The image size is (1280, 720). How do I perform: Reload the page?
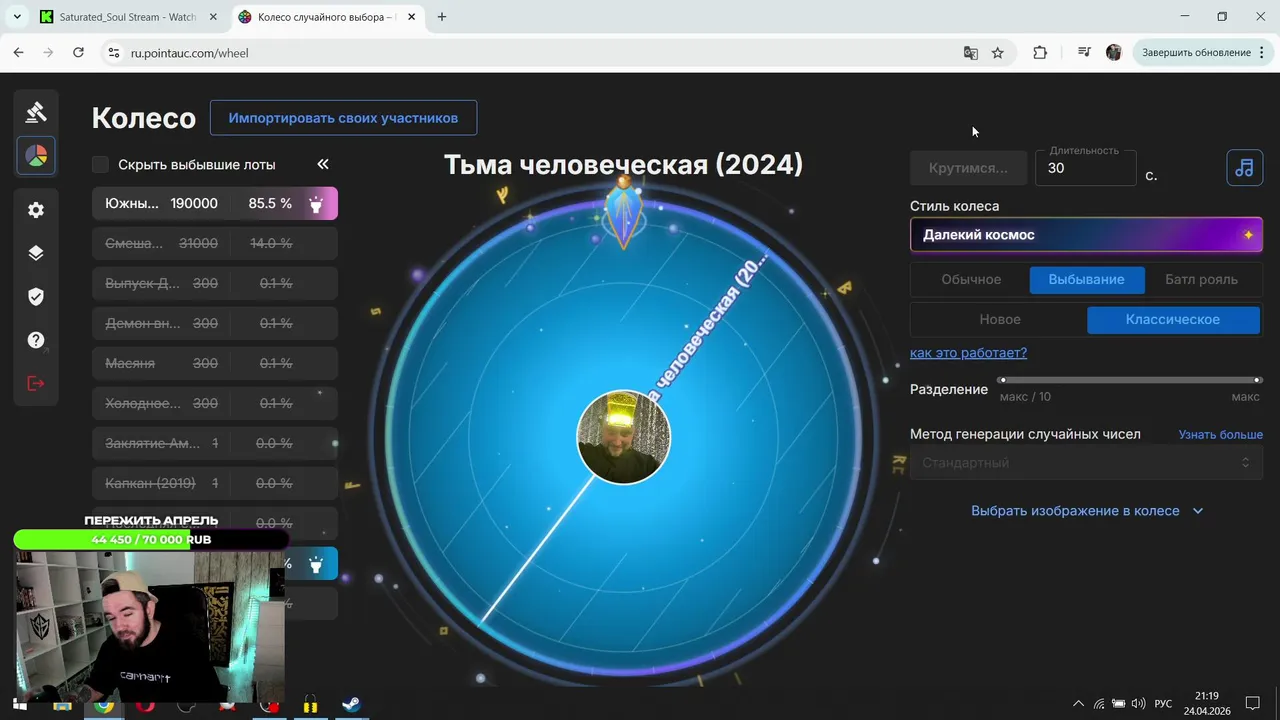point(78,53)
